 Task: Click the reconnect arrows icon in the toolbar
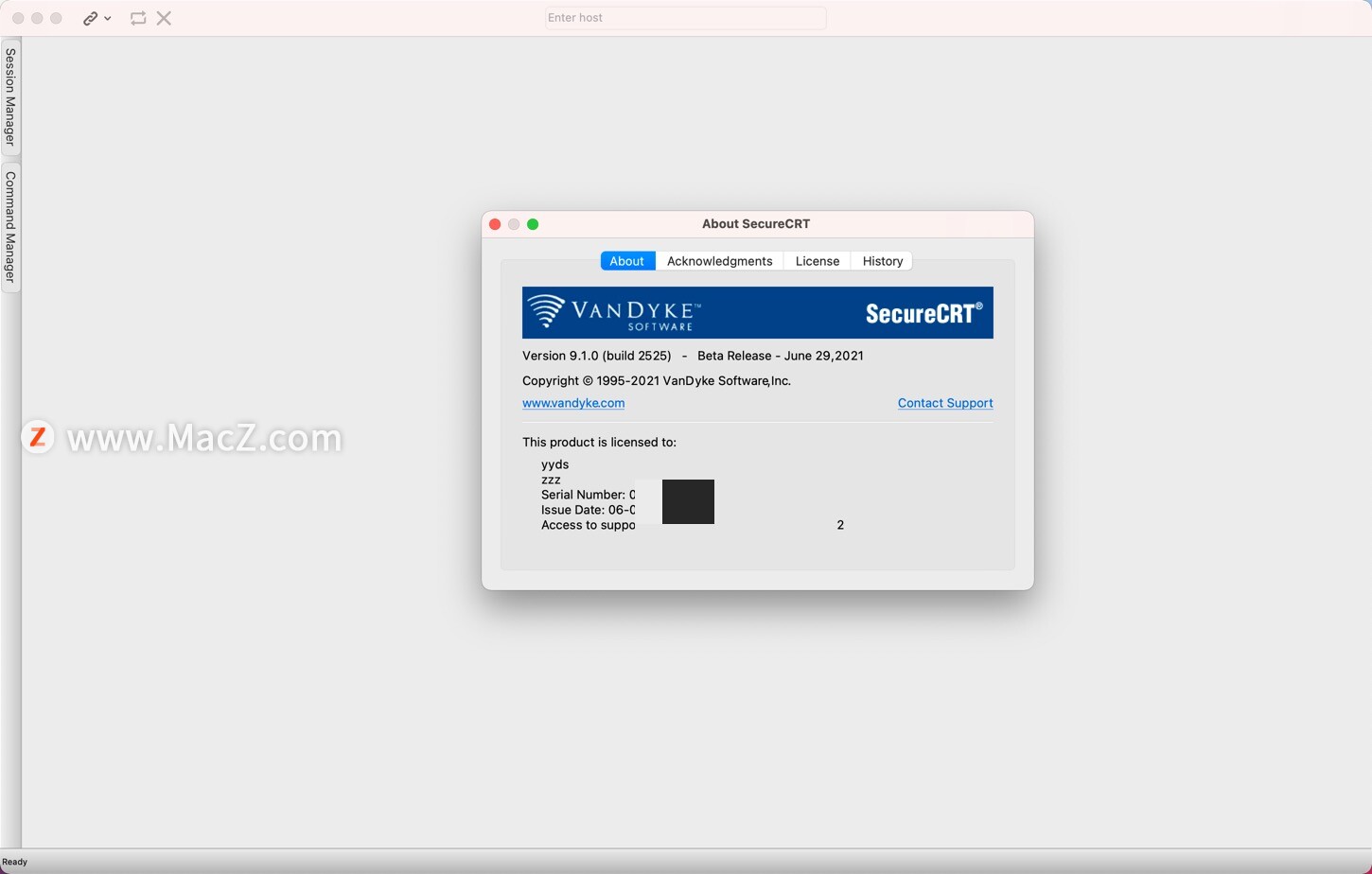(138, 18)
